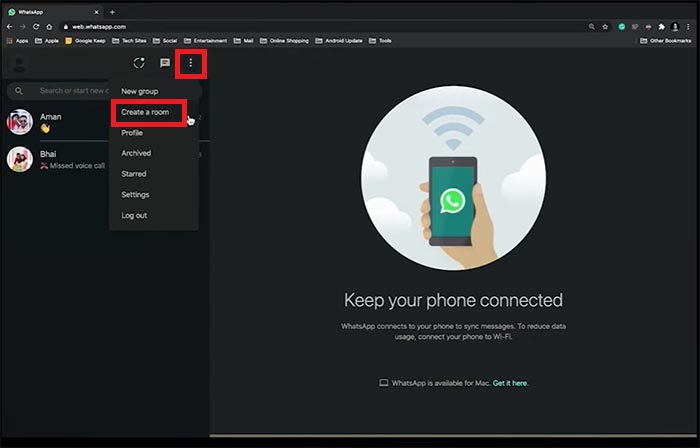
Task: Bookmark this page with the star icon
Action: [x=605, y=27]
